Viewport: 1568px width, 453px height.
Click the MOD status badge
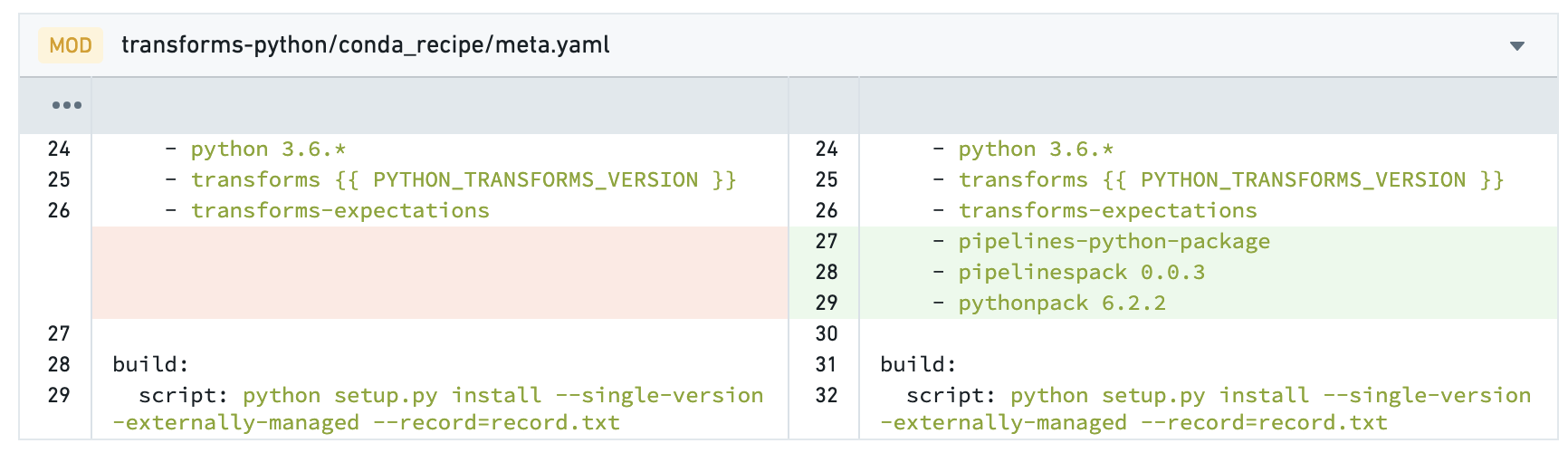pos(71,45)
